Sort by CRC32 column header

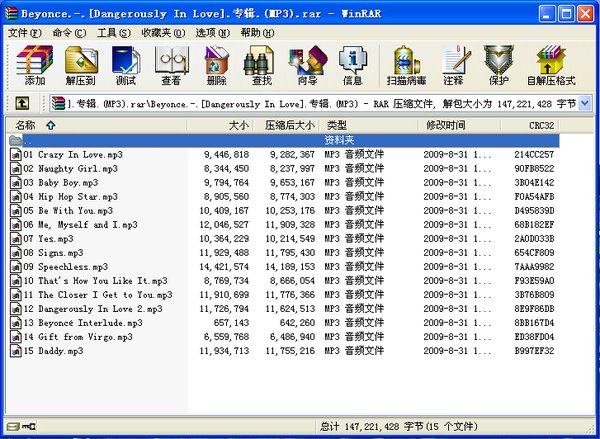click(x=530, y=125)
